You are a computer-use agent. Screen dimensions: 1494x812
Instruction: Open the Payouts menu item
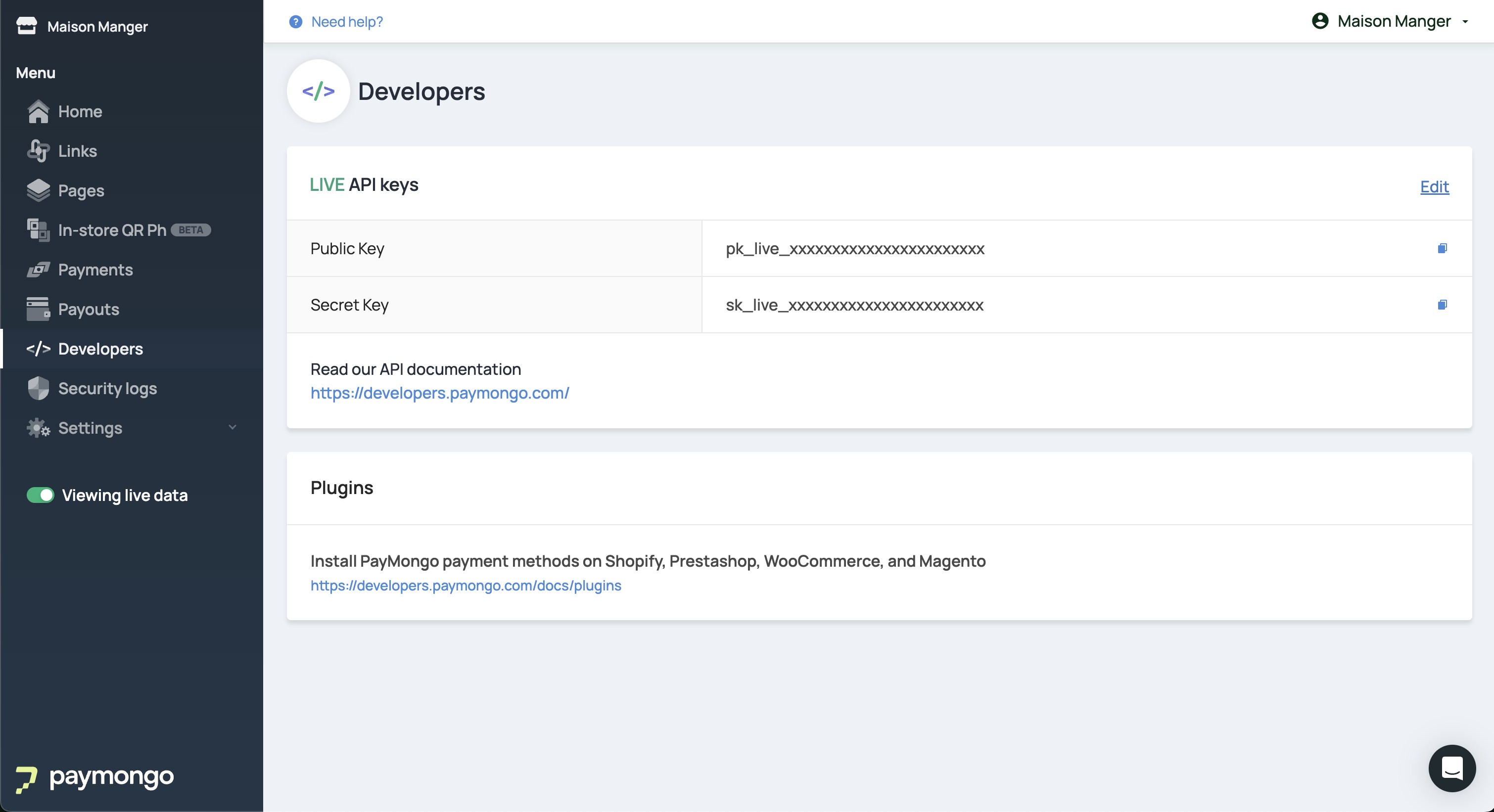pyautogui.click(x=132, y=309)
